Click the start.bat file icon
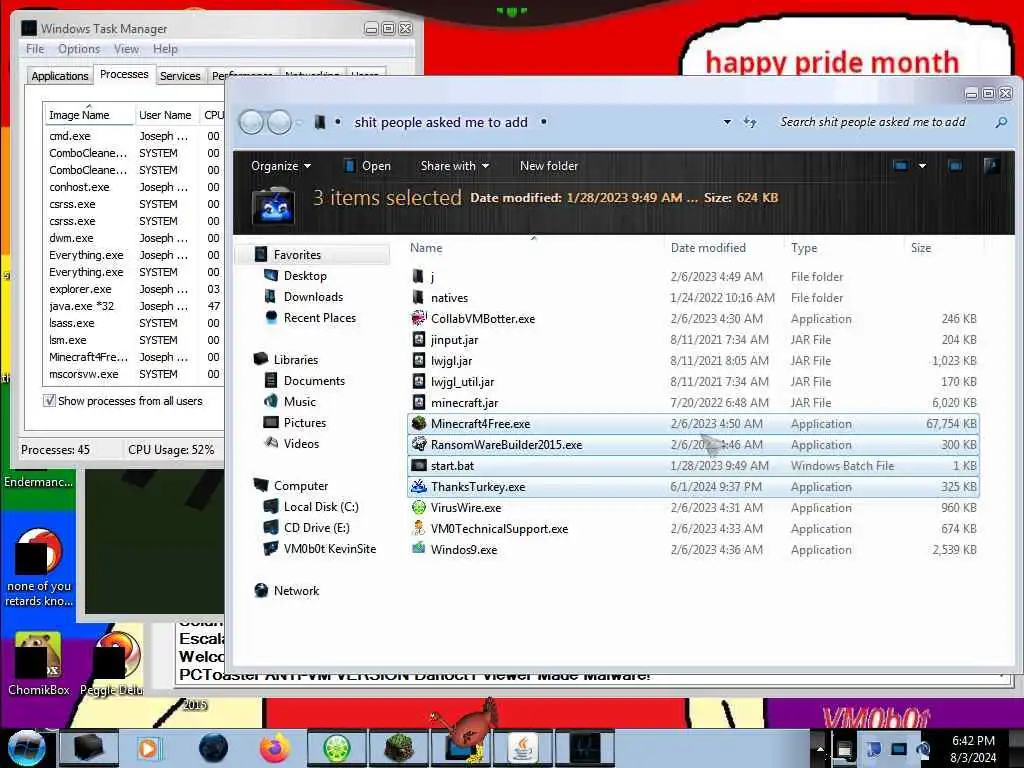 tap(419, 466)
